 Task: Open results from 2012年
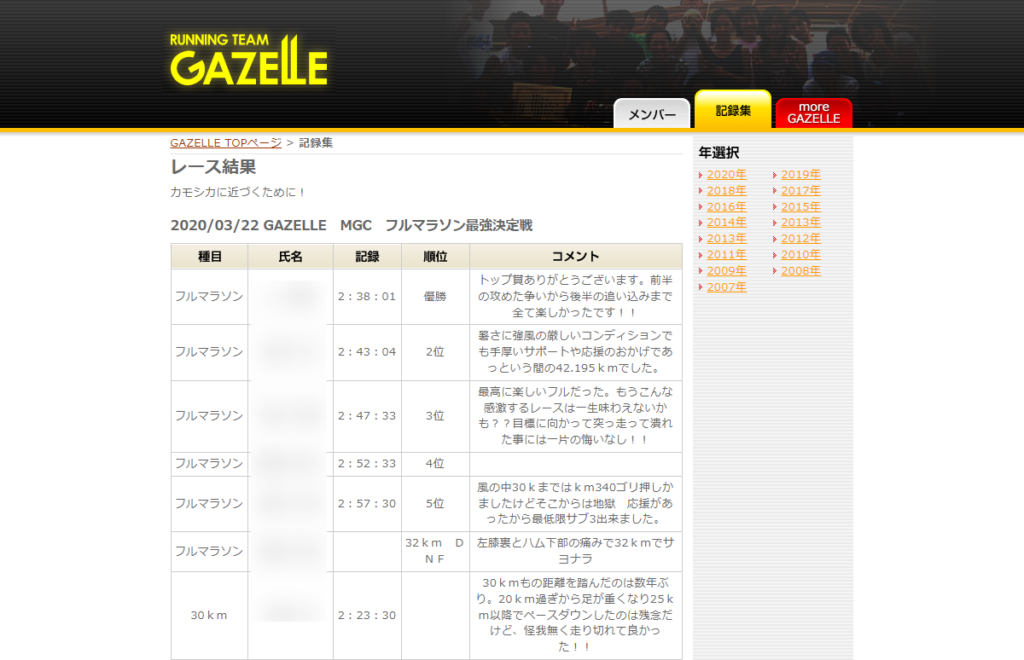pos(800,238)
